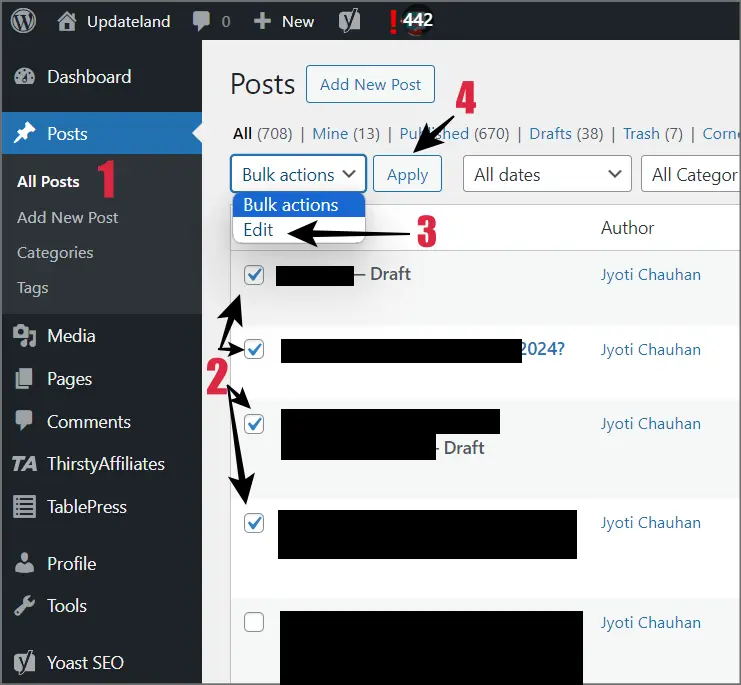
Task: Uncheck the fourth checked post checkbox
Action: click(x=254, y=523)
